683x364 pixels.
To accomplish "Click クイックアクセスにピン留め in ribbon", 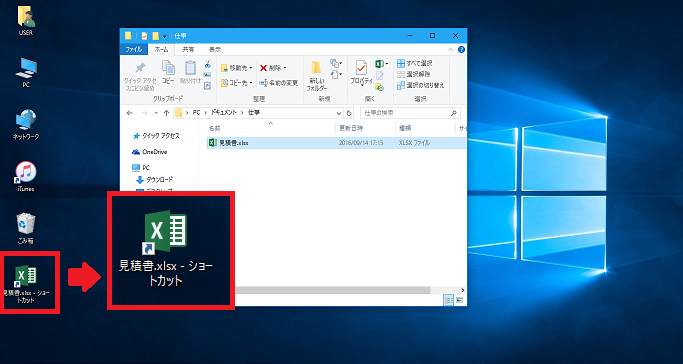I will click(x=139, y=76).
